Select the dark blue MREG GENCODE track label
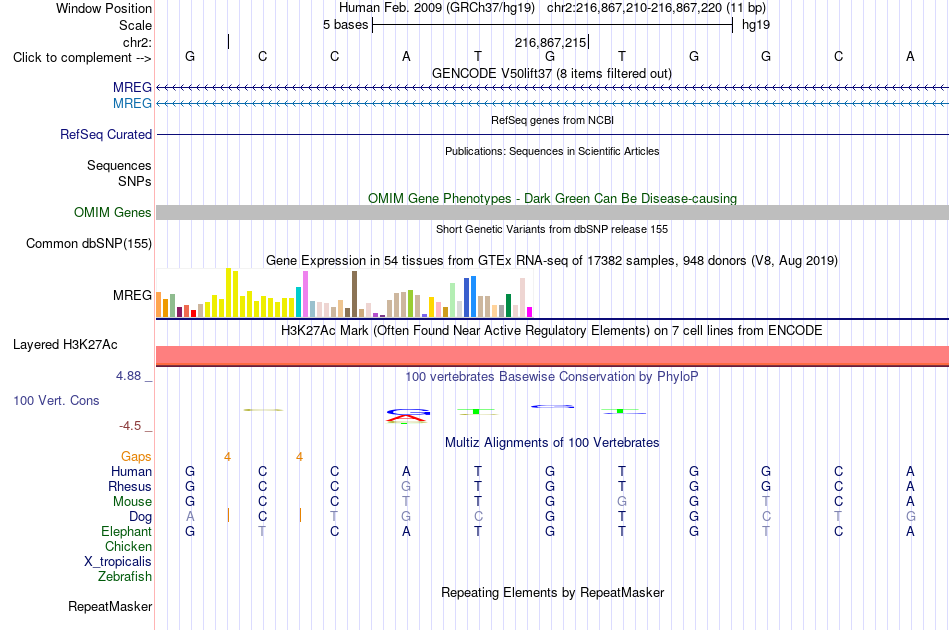The image size is (950, 630). (132, 87)
